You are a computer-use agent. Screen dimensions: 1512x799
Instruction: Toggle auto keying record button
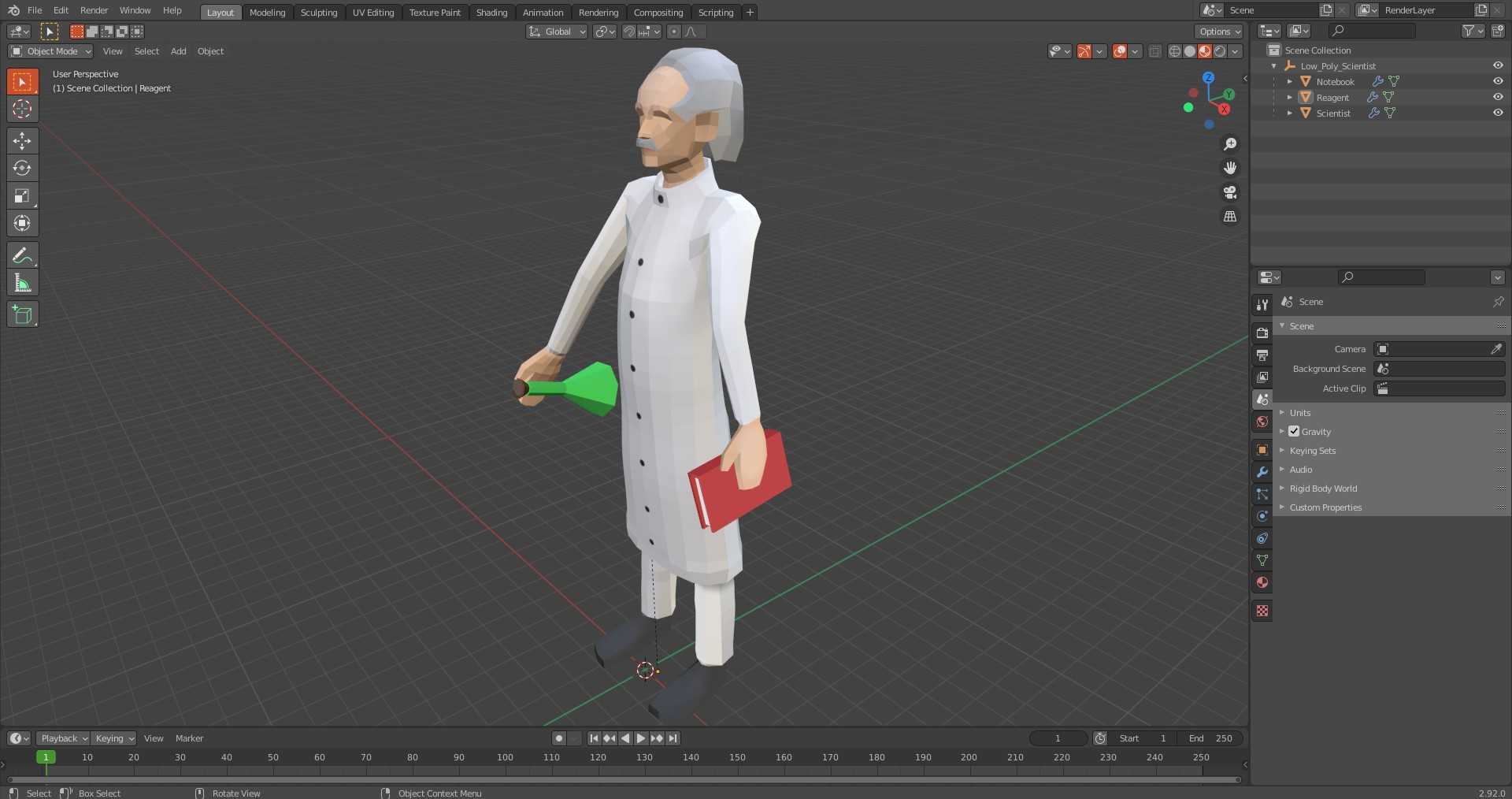click(x=559, y=738)
